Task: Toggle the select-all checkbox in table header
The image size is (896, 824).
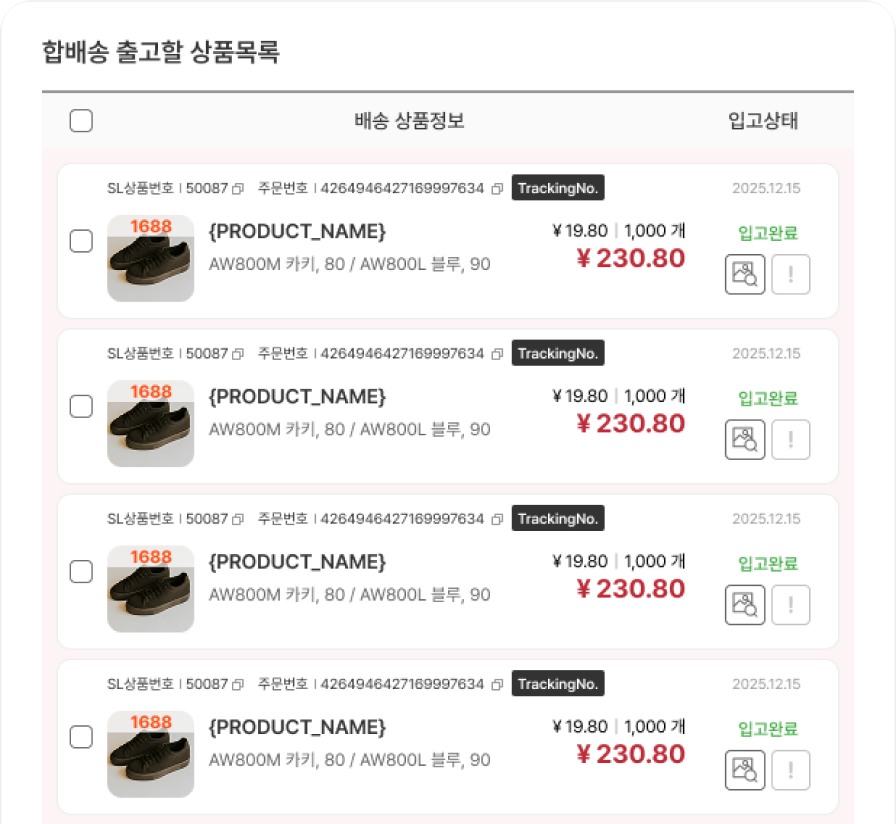Action: pyautogui.click(x=81, y=121)
